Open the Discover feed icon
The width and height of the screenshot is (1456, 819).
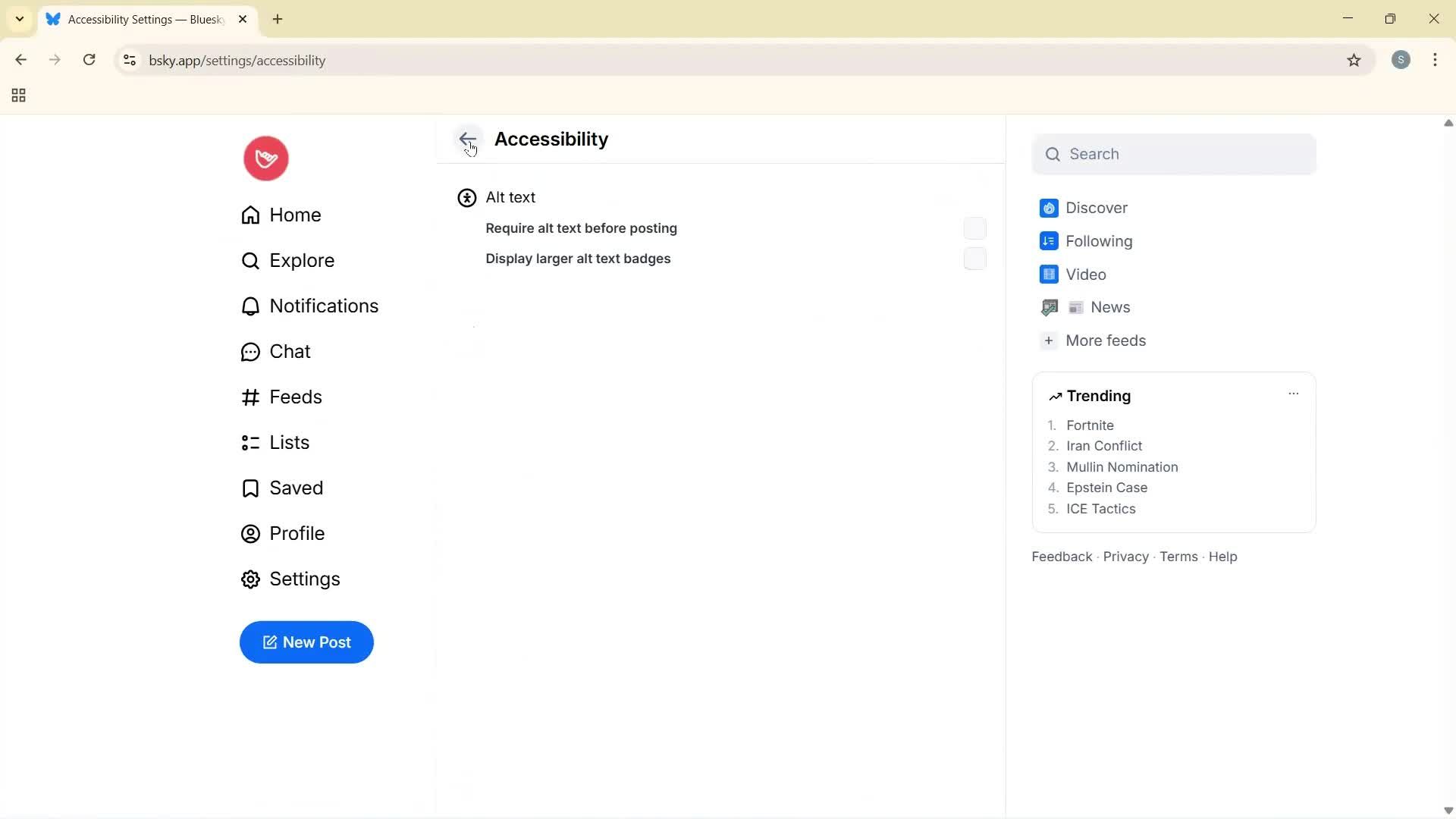tap(1049, 208)
